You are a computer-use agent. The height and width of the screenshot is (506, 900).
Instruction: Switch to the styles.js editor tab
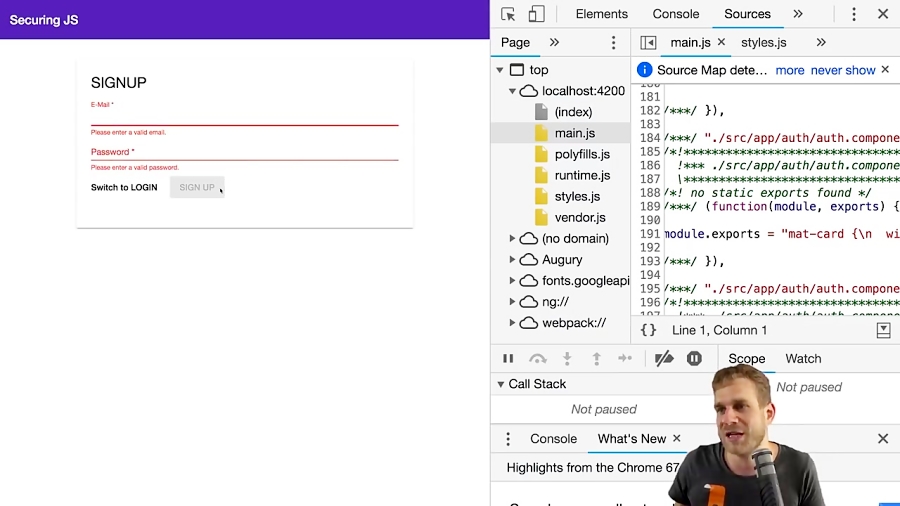[763, 42]
